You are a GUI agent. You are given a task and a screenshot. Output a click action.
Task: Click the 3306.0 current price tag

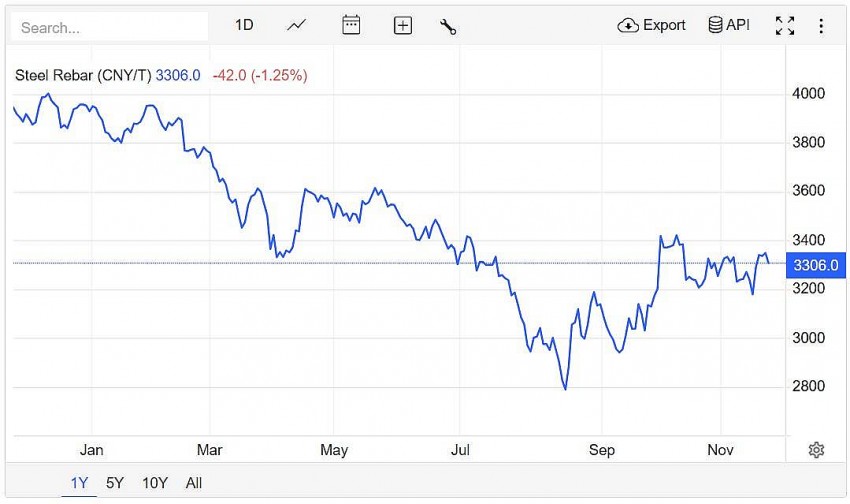click(x=815, y=265)
